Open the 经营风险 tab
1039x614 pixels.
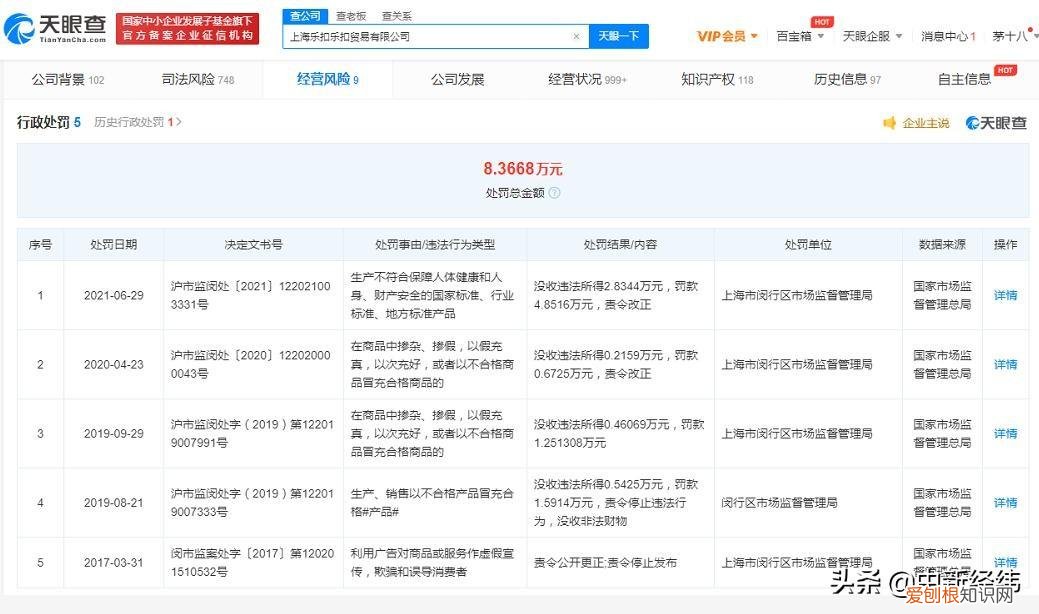coord(327,79)
